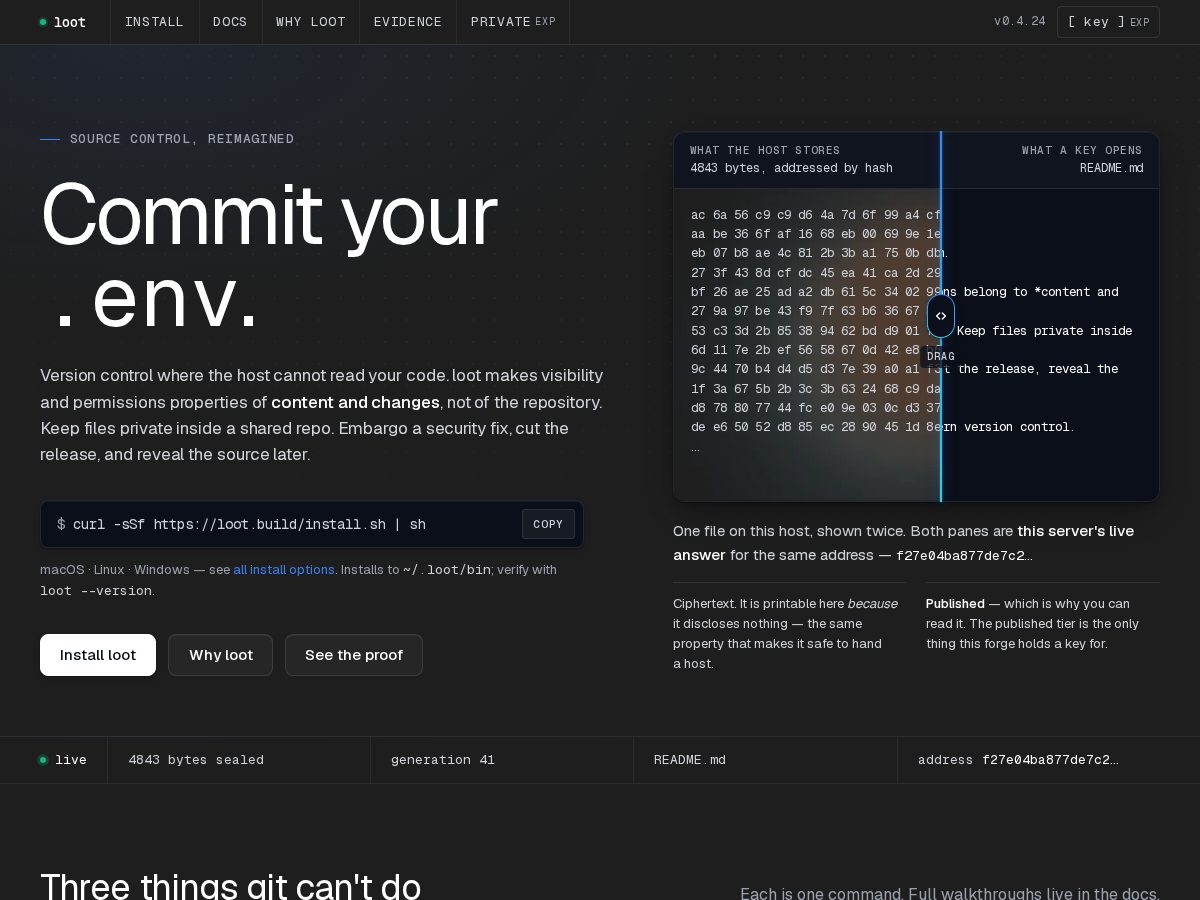Image resolution: width=1200 pixels, height=900 pixels.
Task: Click the hash 'f27e04ba877de7c2…' under the panel
Action: coord(964,556)
